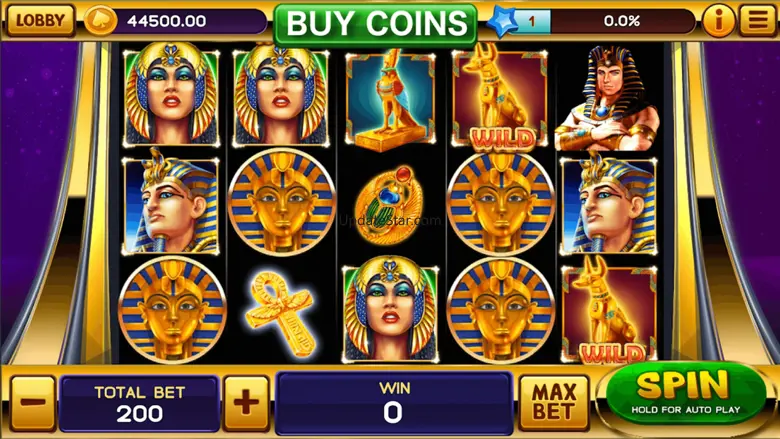Click the blue star level icon
780x439 pixels.
point(502,21)
